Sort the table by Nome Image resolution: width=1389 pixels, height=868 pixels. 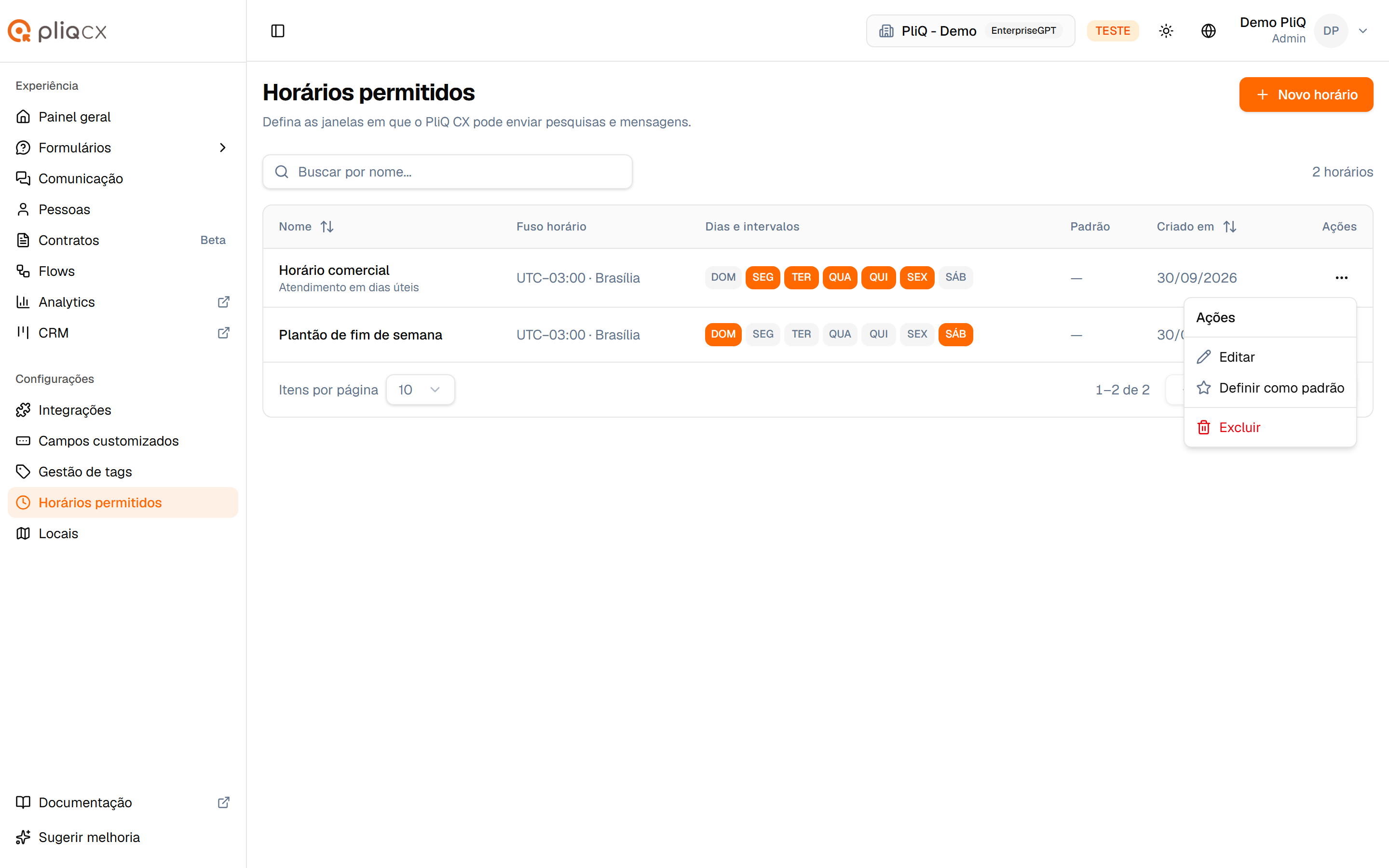[327, 227]
